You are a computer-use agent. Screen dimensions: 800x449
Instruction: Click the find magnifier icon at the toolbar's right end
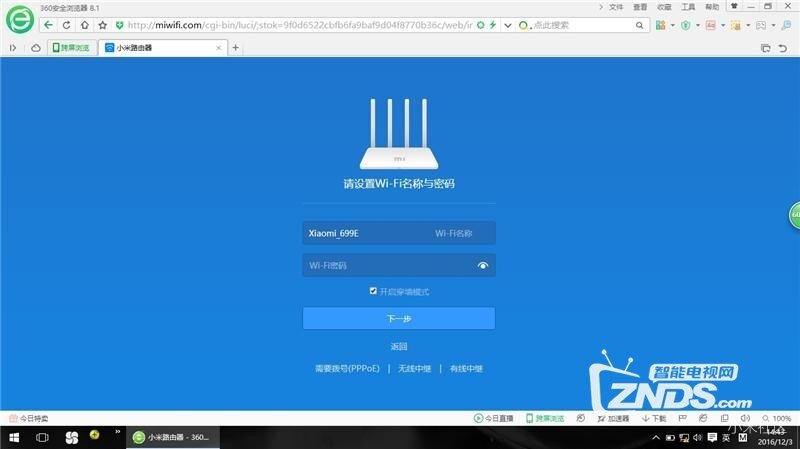pyautogui.click(x=787, y=25)
